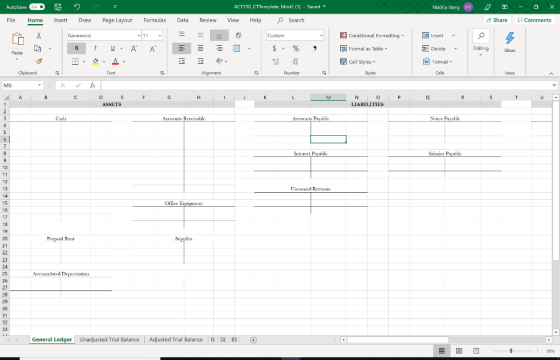The height and width of the screenshot is (360, 560).
Task: Click the Decrease Decimal icon
Action: point(295,62)
